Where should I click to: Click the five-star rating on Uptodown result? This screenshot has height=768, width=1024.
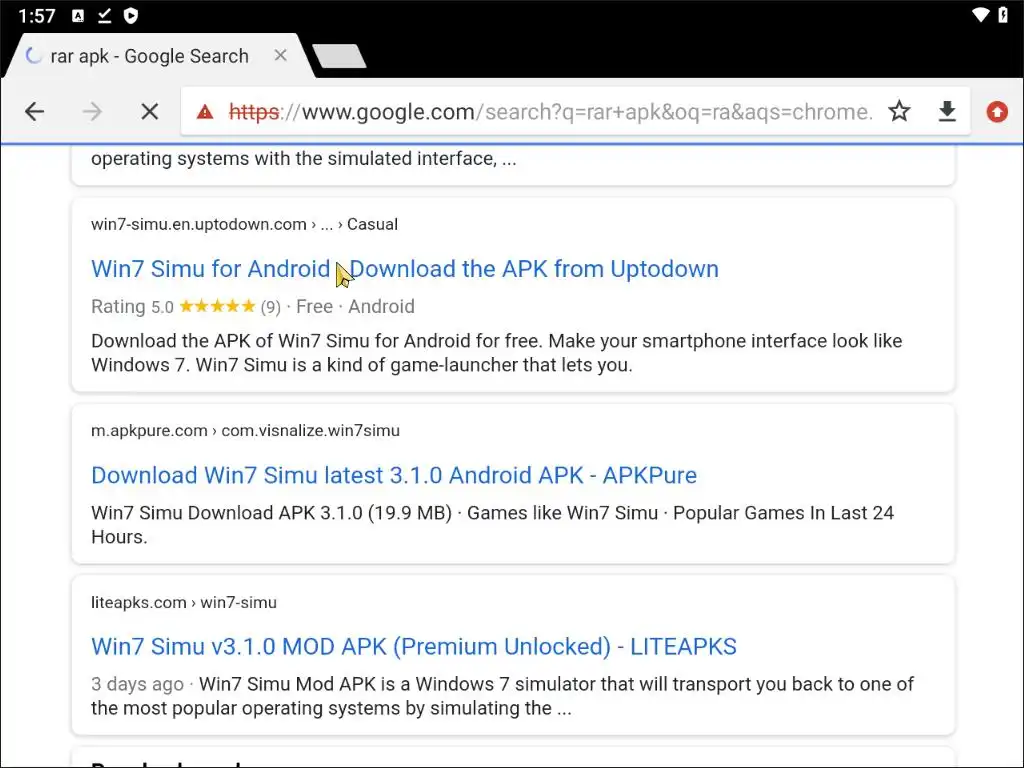tap(217, 306)
